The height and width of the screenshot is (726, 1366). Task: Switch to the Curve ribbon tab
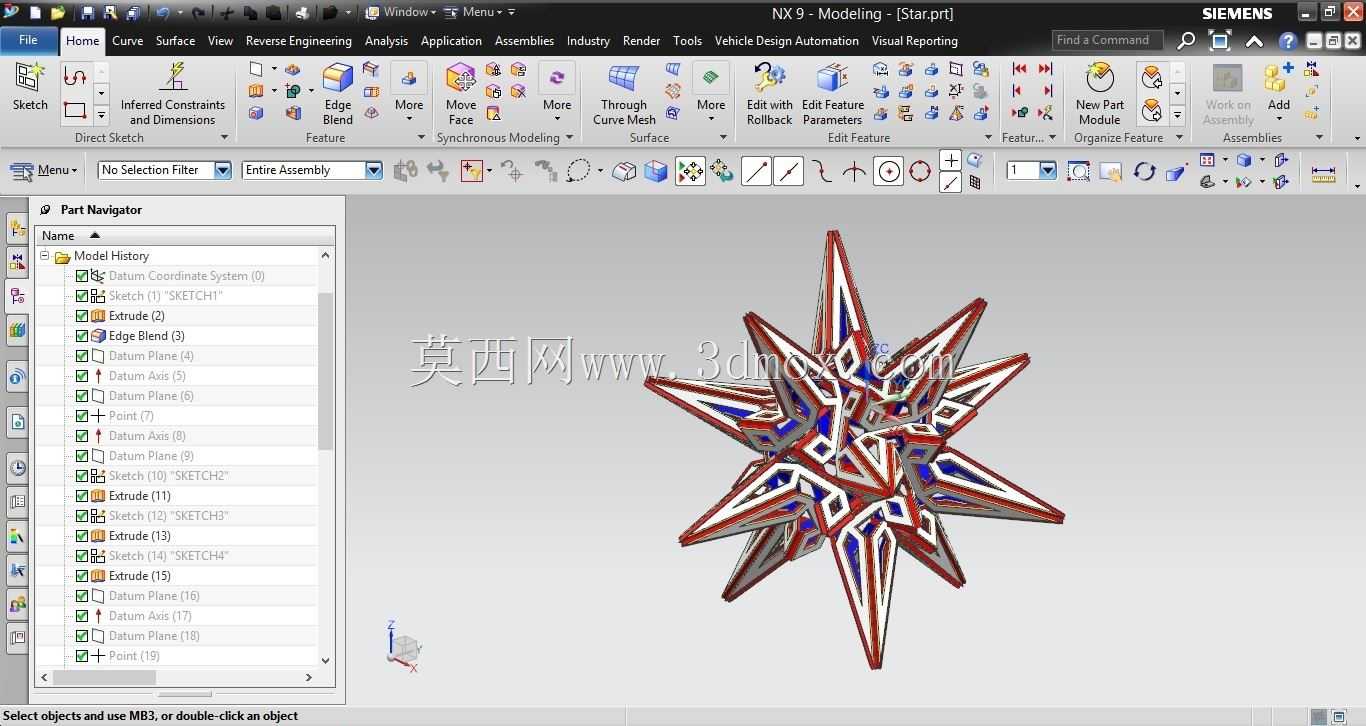point(127,41)
